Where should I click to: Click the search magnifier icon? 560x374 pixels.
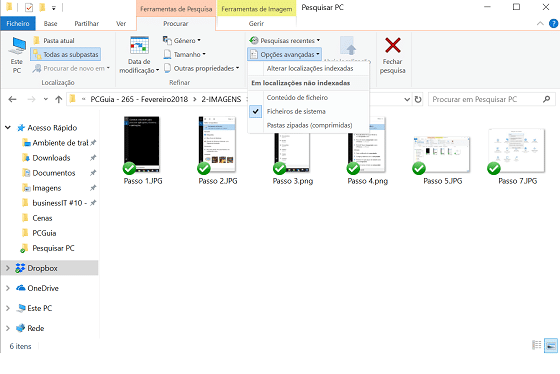click(x=546, y=99)
